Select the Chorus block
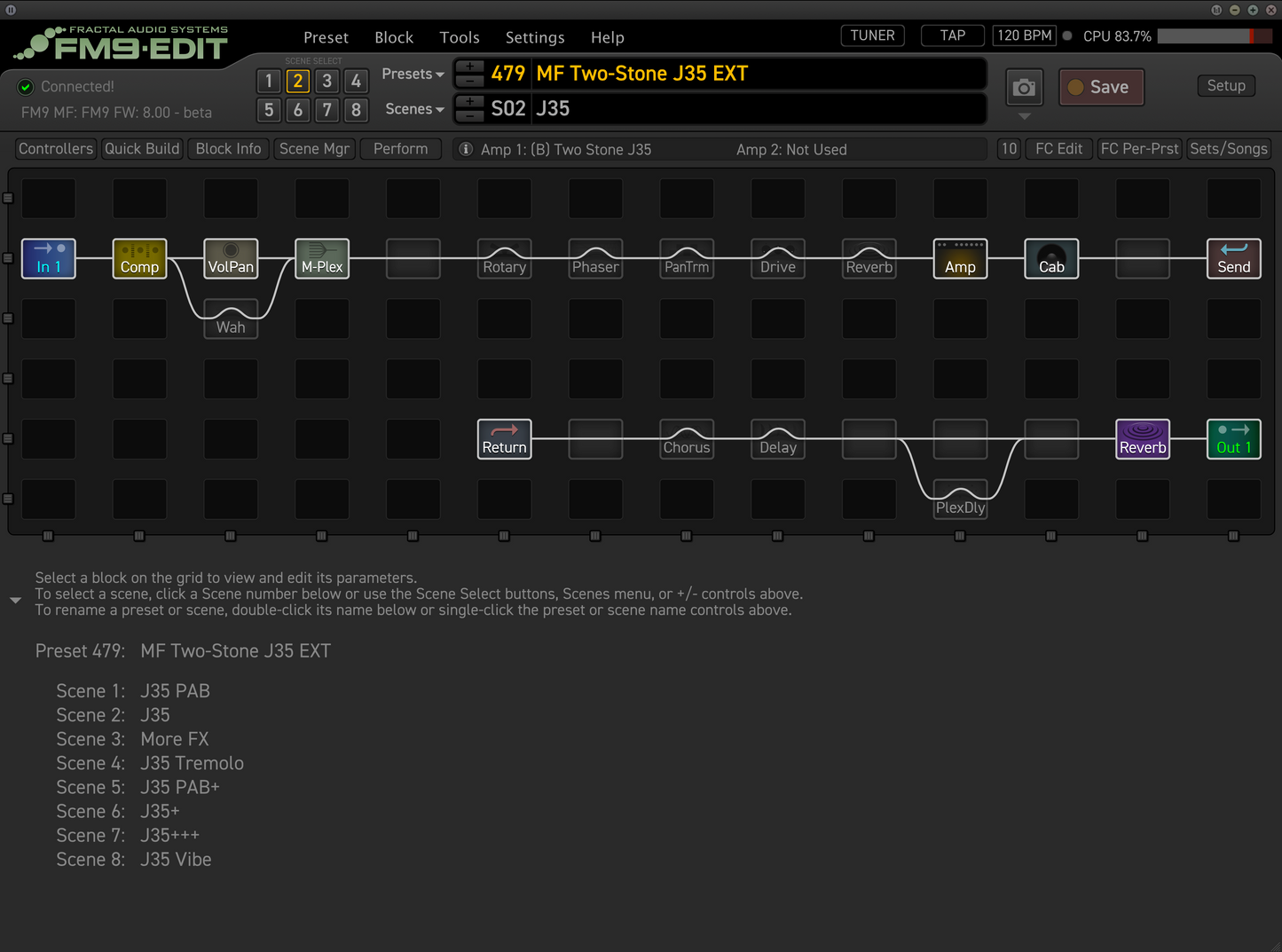1282x952 pixels. pos(687,439)
